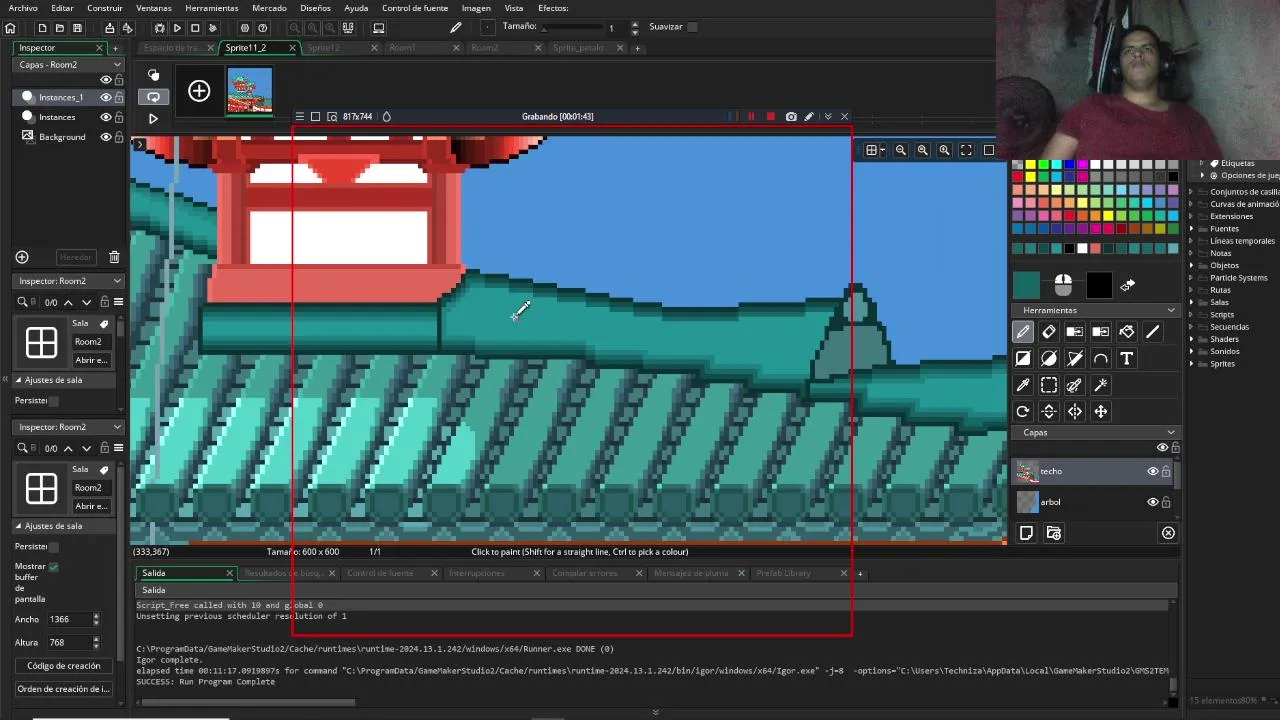Select the right mouse black colour swatch

coord(1099,285)
